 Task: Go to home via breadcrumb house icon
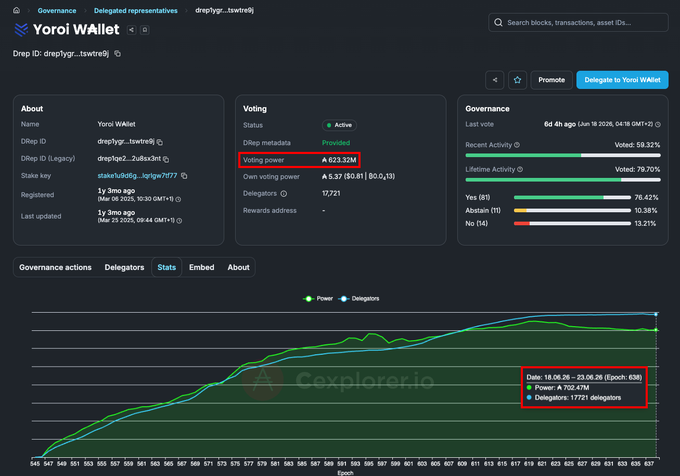click(16, 10)
